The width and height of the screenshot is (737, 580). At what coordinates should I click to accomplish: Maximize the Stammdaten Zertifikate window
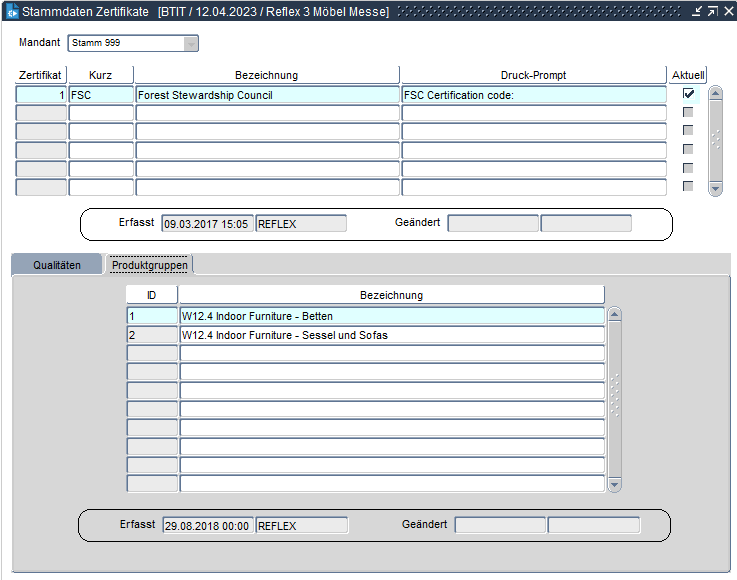(712, 11)
